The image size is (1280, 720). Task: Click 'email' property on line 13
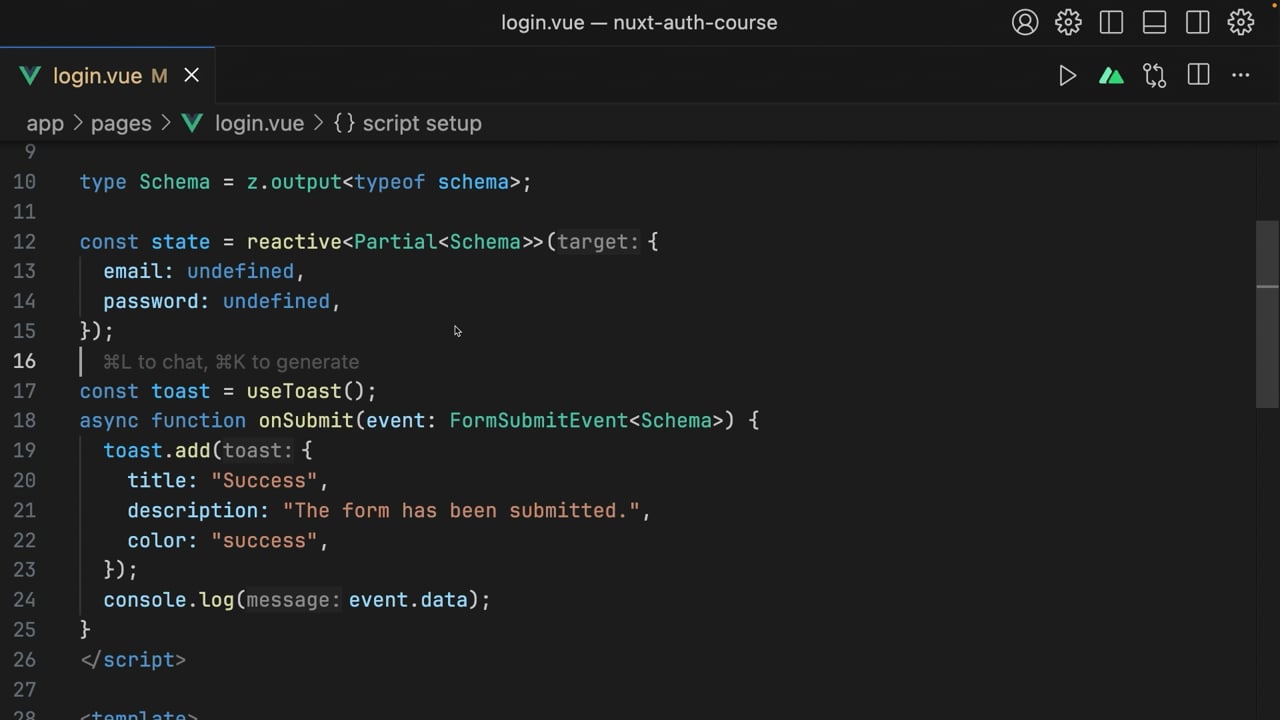tap(133, 272)
